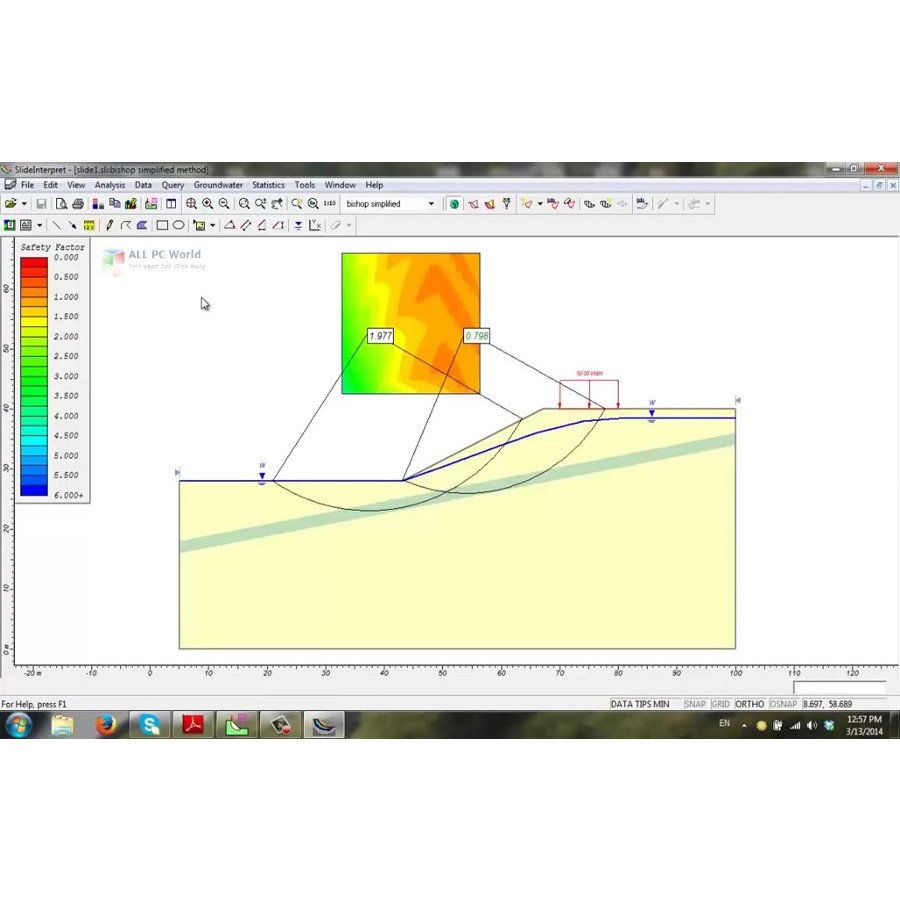
Task: Open the Groundwater menu
Action: (x=218, y=185)
